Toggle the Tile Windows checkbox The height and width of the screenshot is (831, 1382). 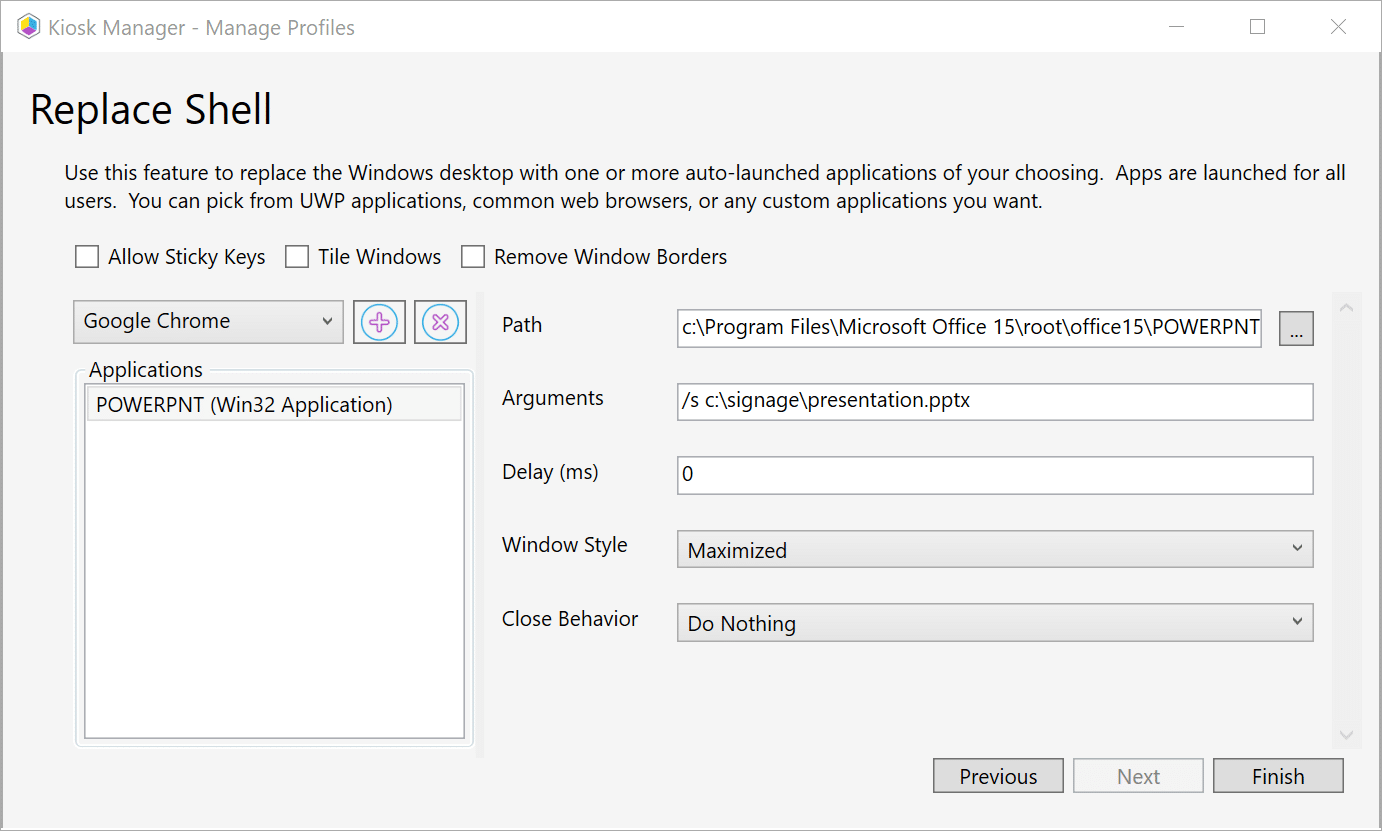[x=297, y=257]
